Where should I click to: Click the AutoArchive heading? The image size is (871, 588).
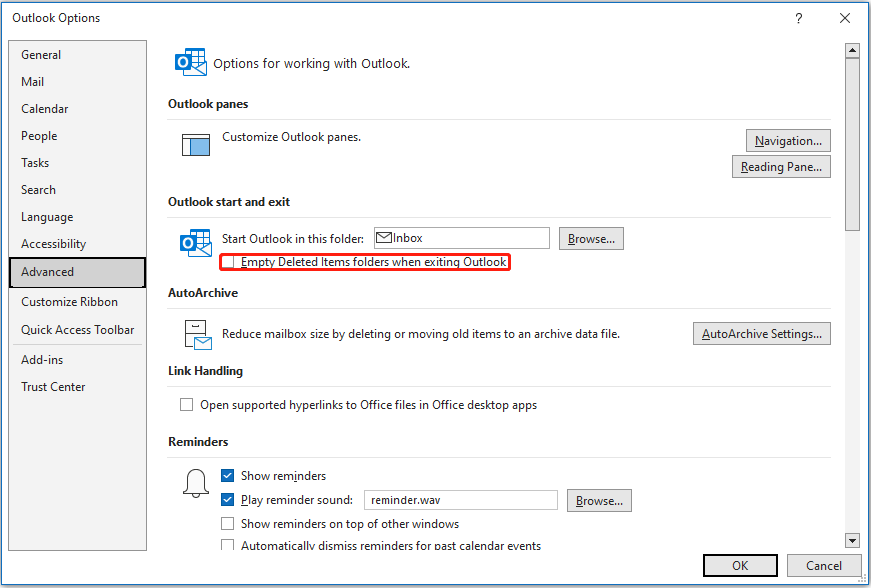[203, 293]
